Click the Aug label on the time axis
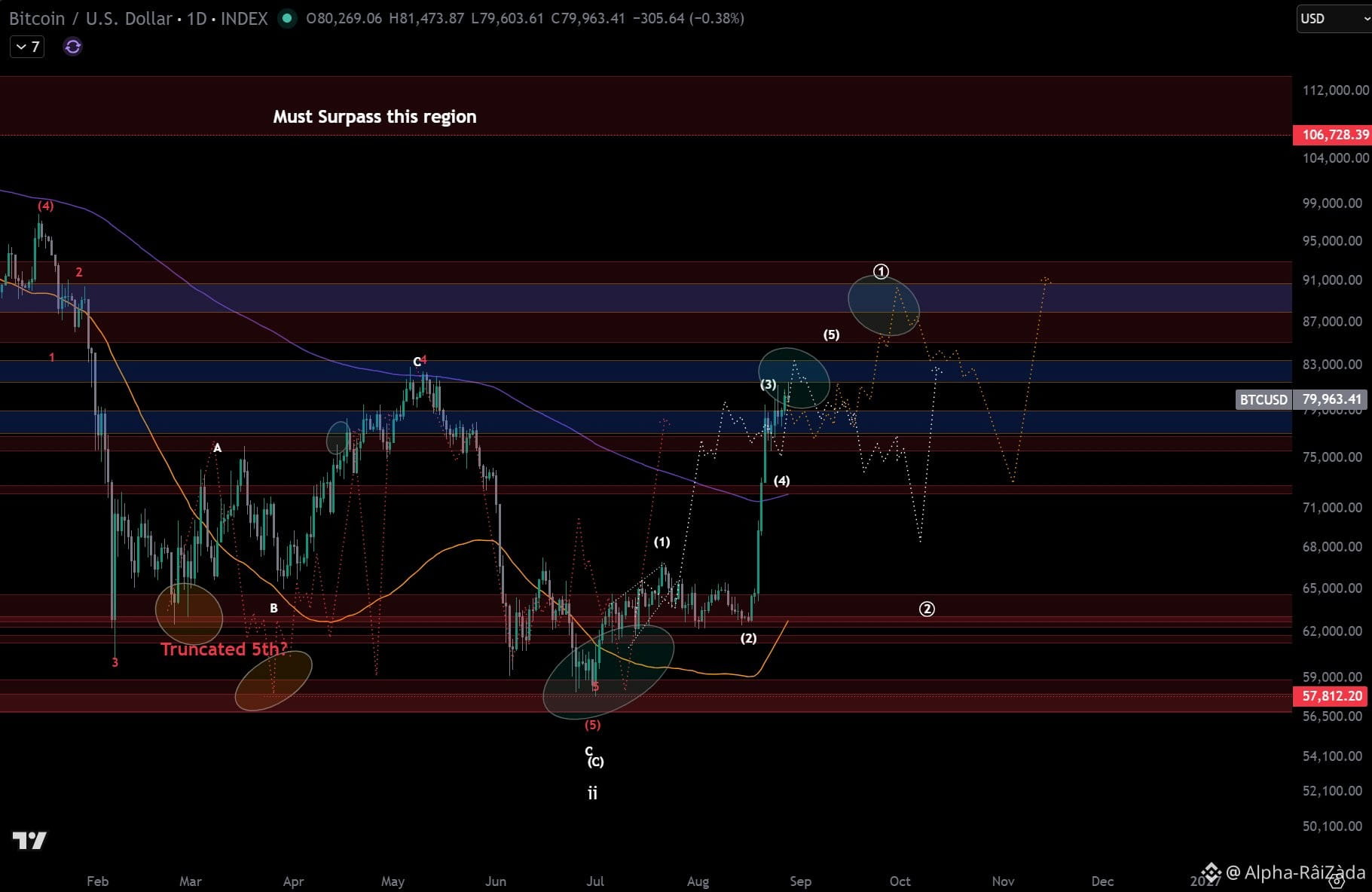 coord(698,881)
